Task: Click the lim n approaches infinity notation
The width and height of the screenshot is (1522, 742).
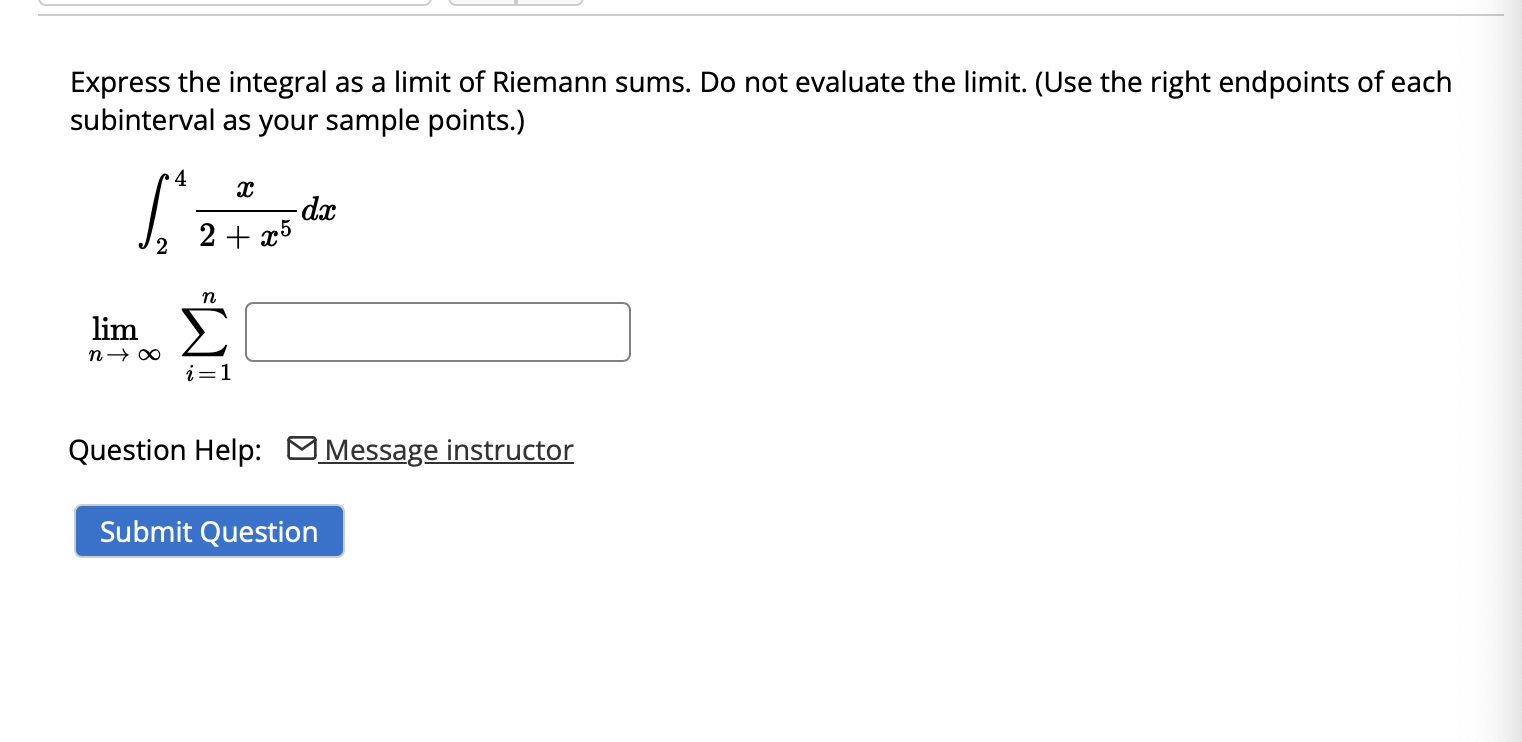Action: [x=121, y=338]
